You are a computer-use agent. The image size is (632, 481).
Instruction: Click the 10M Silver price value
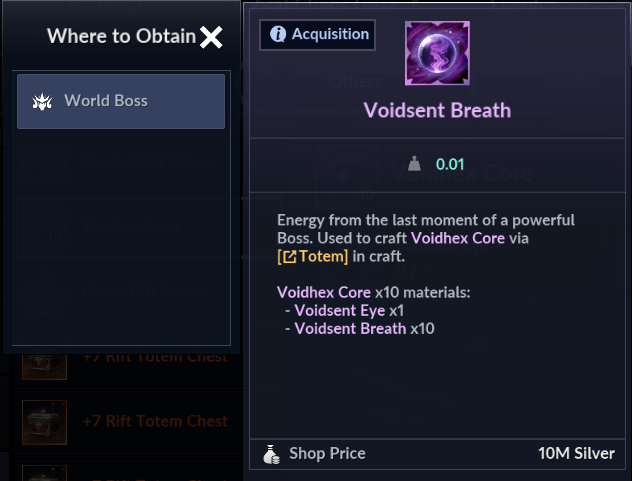click(576, 453)
